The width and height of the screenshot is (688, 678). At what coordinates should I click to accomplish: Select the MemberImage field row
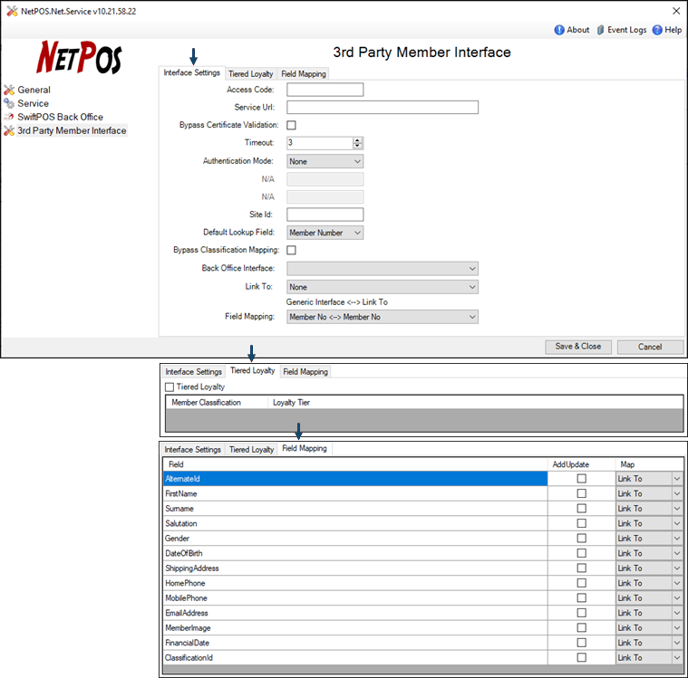pyautogui.click(x=355, y=628)
